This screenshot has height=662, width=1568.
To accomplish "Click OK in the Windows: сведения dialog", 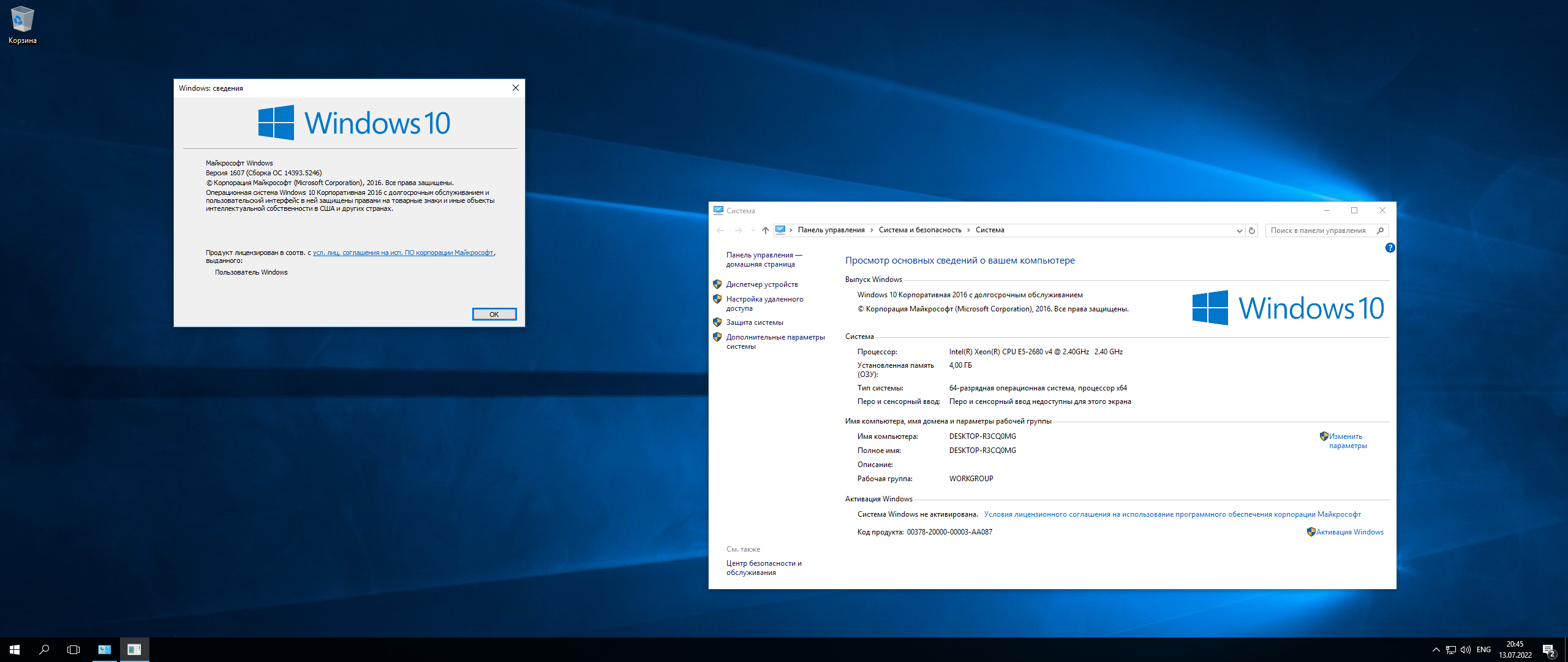I will [494, 314].
